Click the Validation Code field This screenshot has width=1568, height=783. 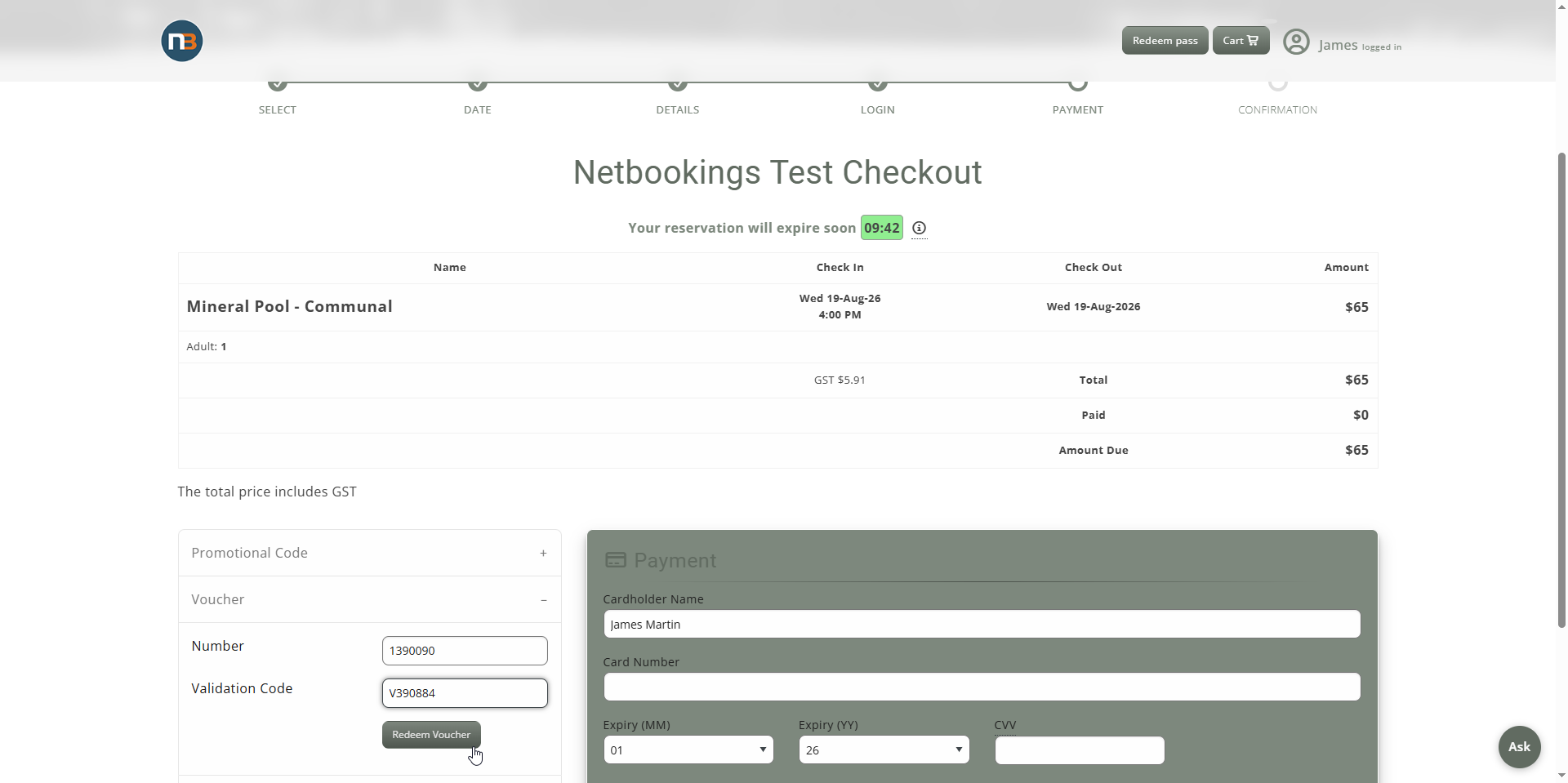(465, 693)
